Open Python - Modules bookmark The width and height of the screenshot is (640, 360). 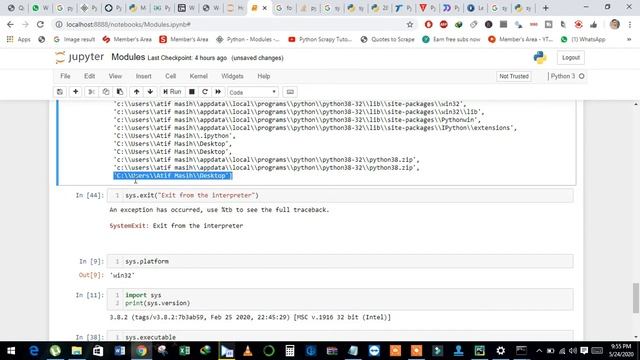tap(248, 40)
